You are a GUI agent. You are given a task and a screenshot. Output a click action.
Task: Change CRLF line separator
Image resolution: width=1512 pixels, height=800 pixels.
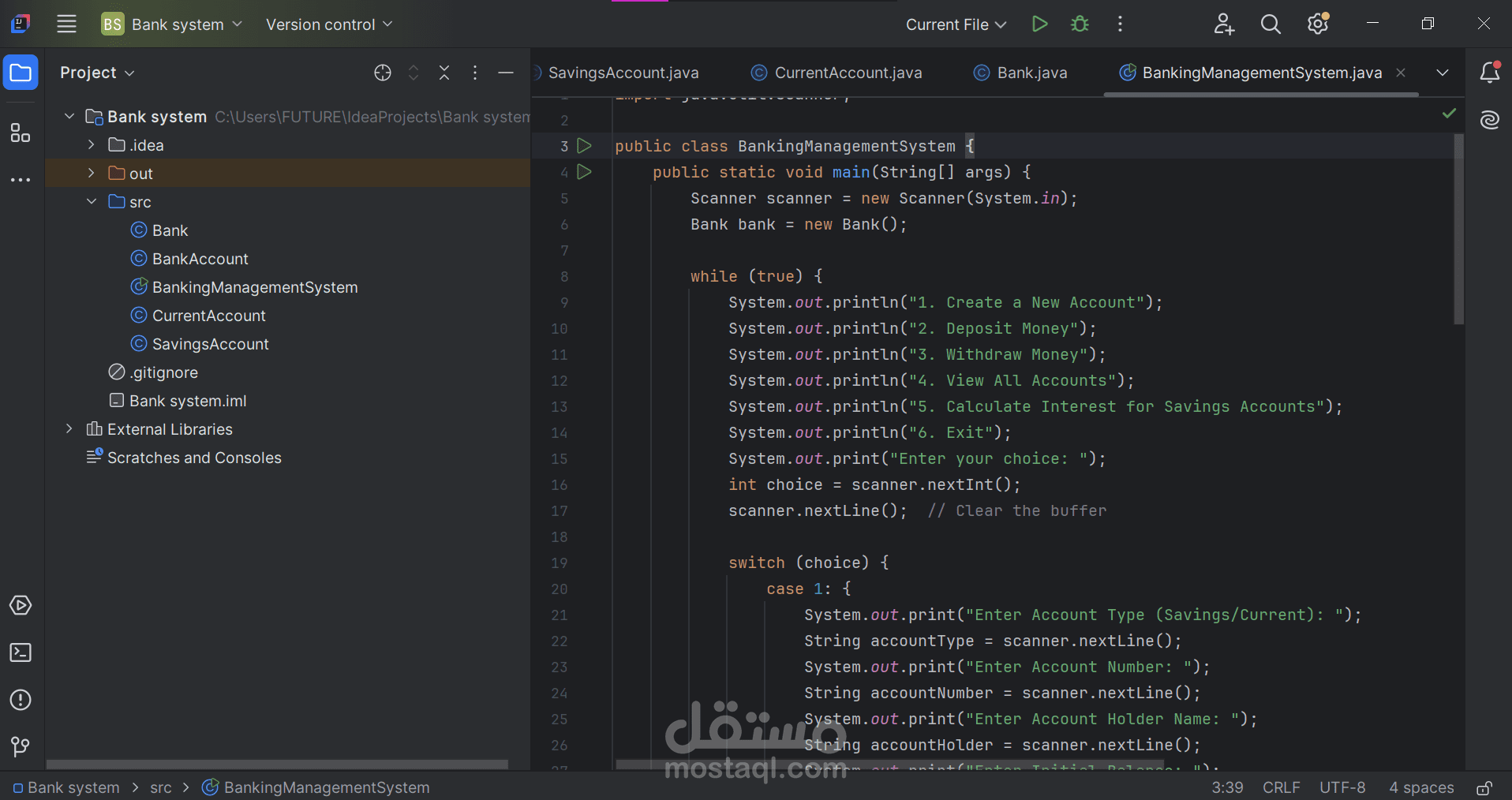[1281, 788]
